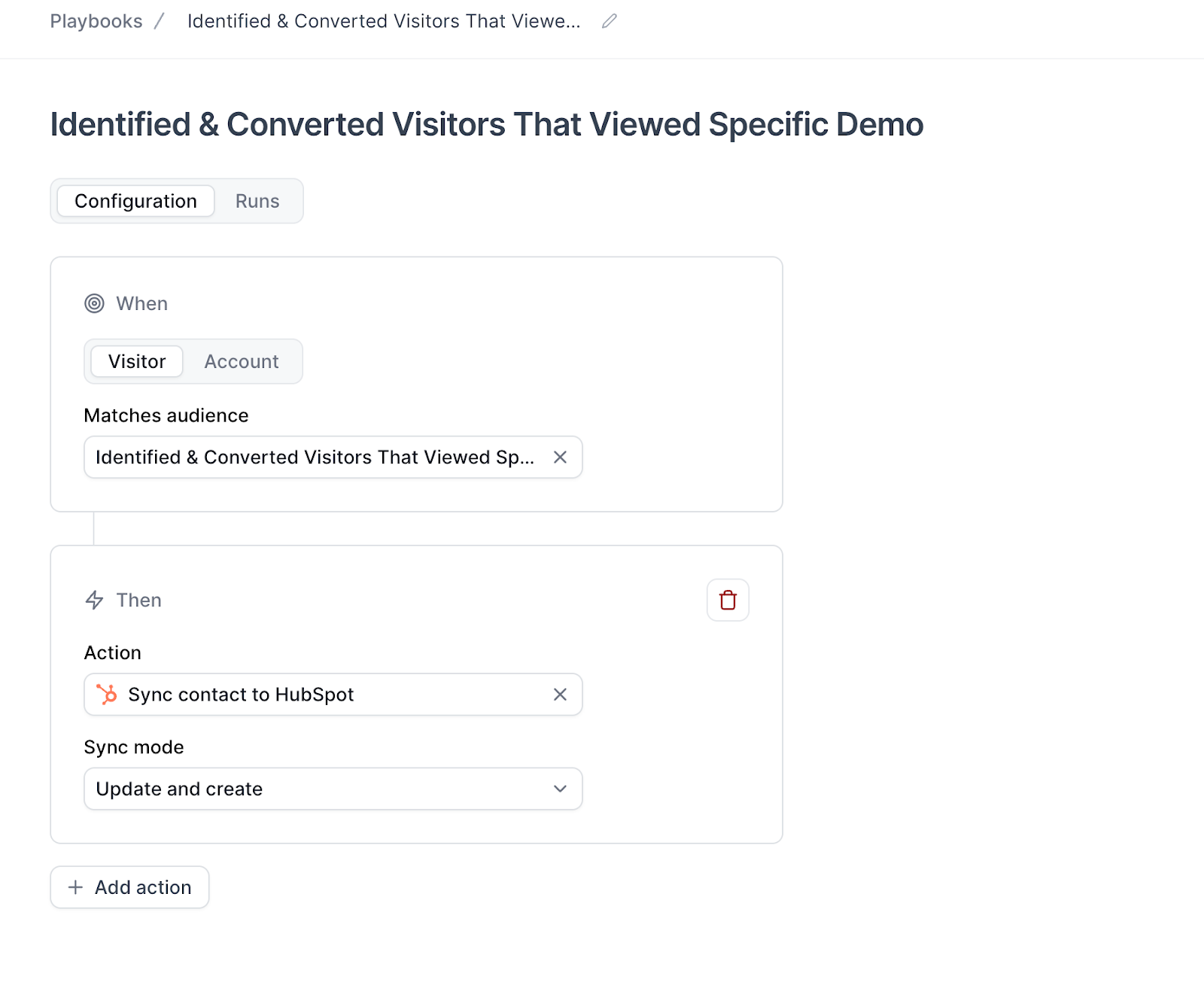Open the Runs tab
This screenshot has width=1204, height=991.
coord(257,201)
